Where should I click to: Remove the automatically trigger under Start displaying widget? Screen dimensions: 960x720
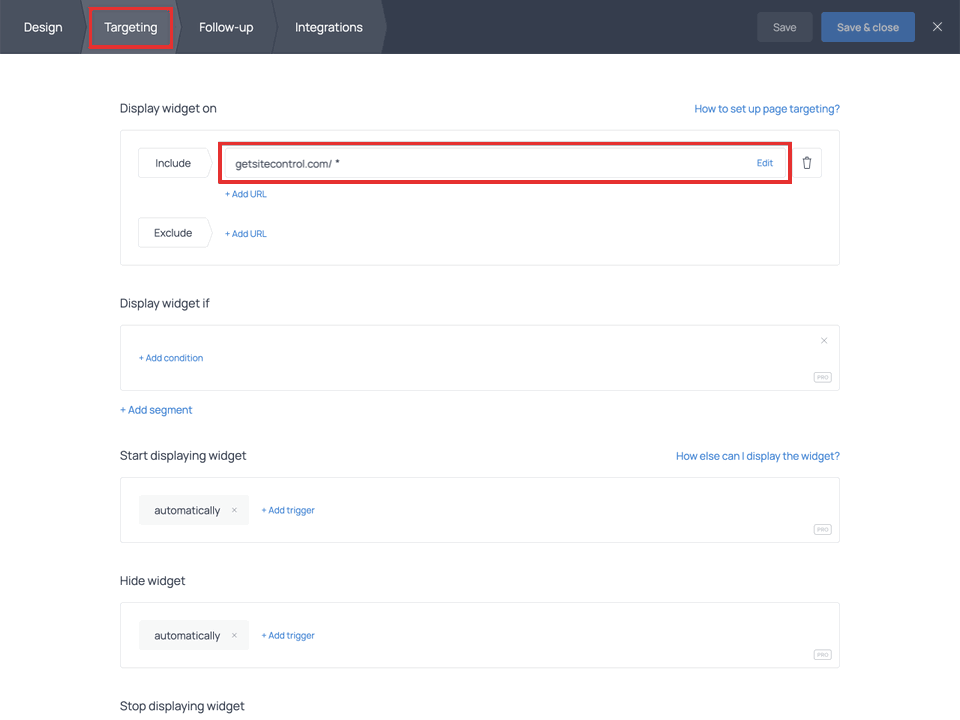click(x=234, y=510)
